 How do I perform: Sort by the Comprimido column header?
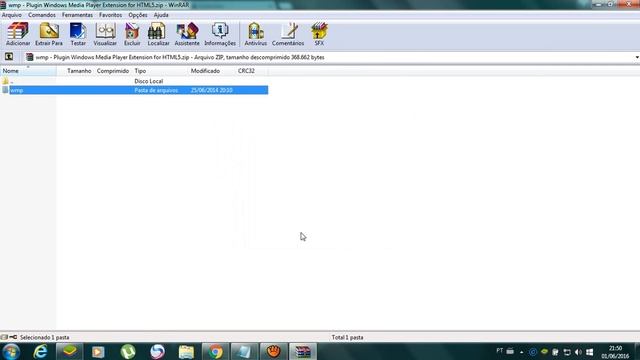pyautogui.click(x=113, y=71)
